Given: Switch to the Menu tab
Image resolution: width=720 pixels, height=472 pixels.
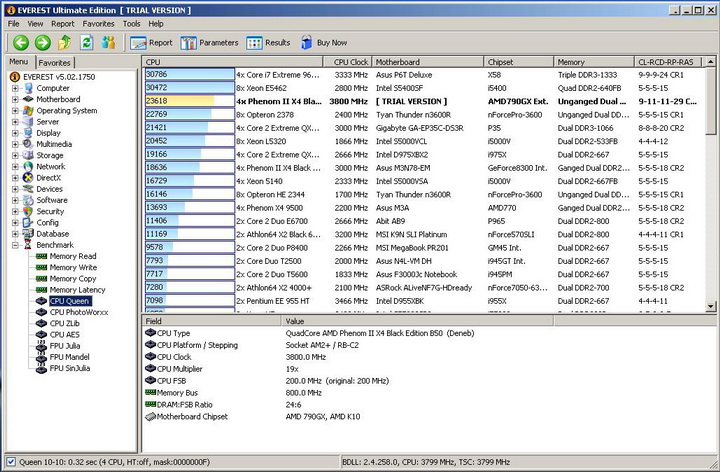Looking at the screenshot, I should tap(19, 62).
